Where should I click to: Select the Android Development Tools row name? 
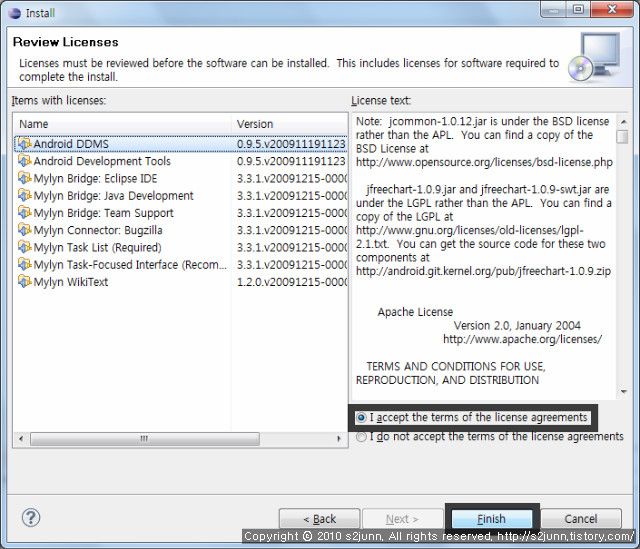pos(102,161)
